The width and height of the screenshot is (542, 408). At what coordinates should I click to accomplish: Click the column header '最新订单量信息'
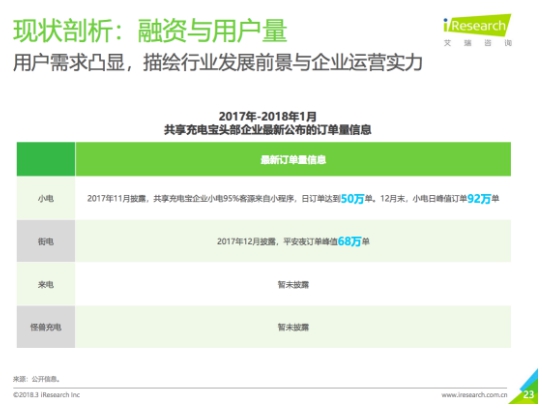293,160
